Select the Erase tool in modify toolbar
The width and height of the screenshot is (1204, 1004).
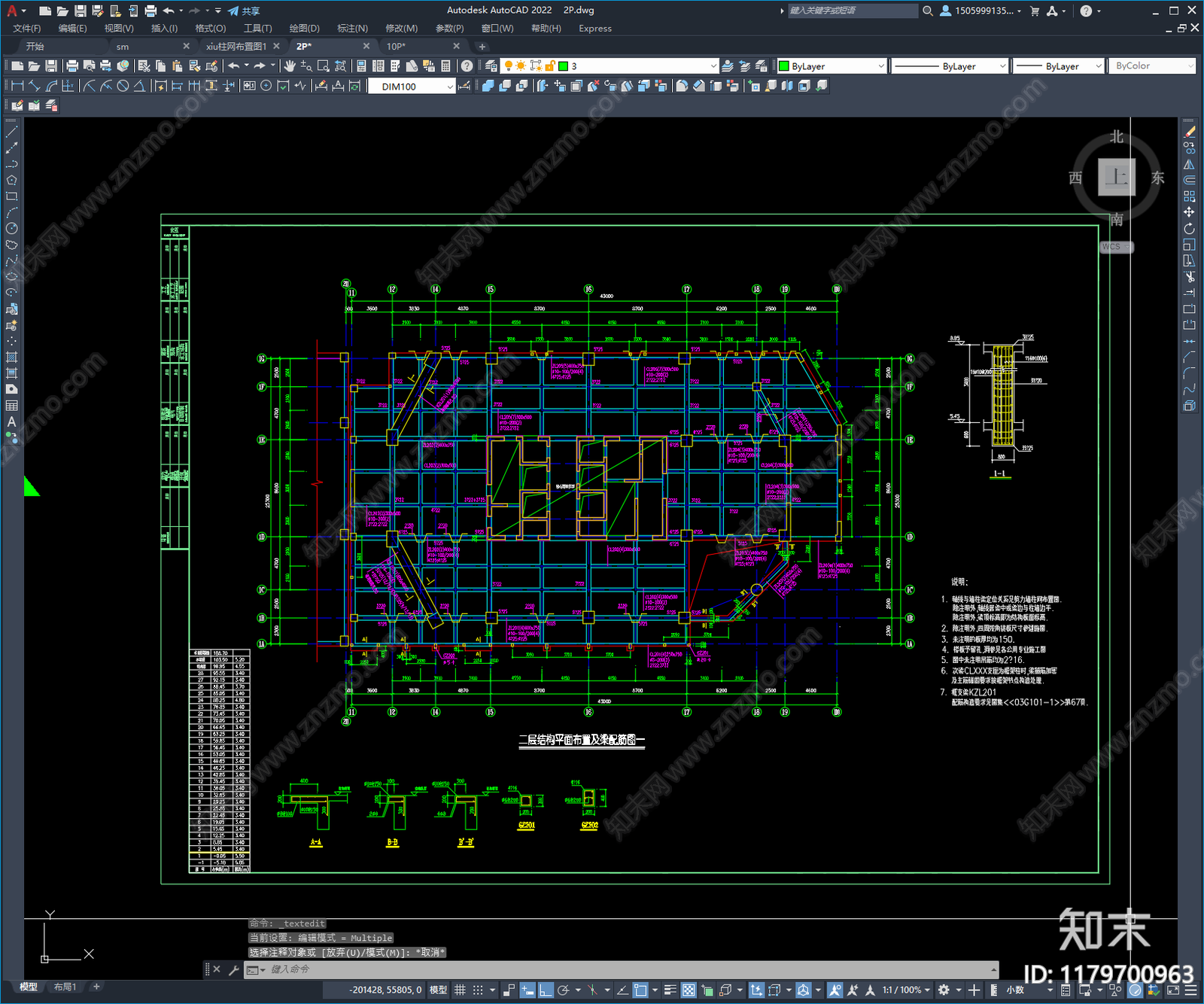point(1189,132)
